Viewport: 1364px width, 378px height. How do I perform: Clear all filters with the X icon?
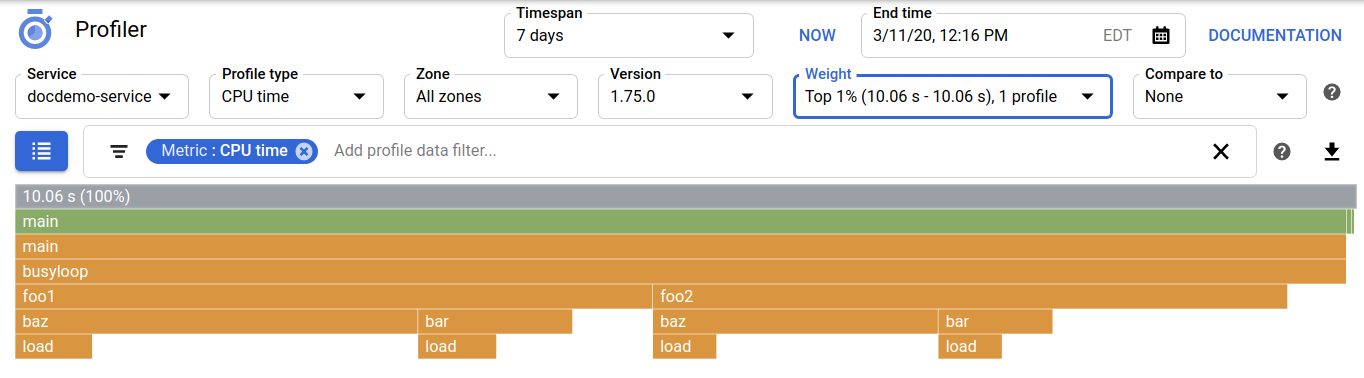coord(1220,152)
